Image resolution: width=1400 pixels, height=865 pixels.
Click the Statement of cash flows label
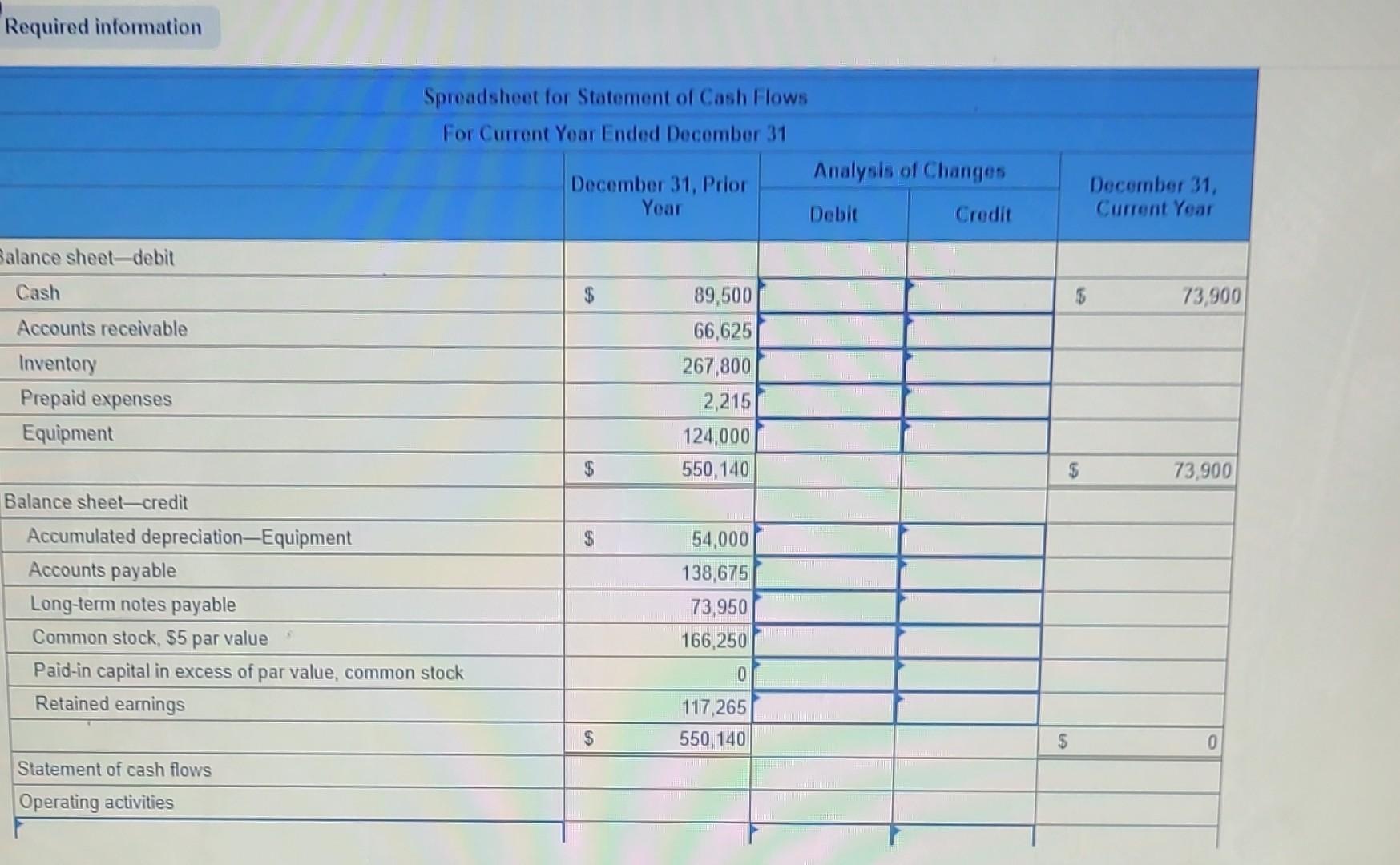point(114,770)
